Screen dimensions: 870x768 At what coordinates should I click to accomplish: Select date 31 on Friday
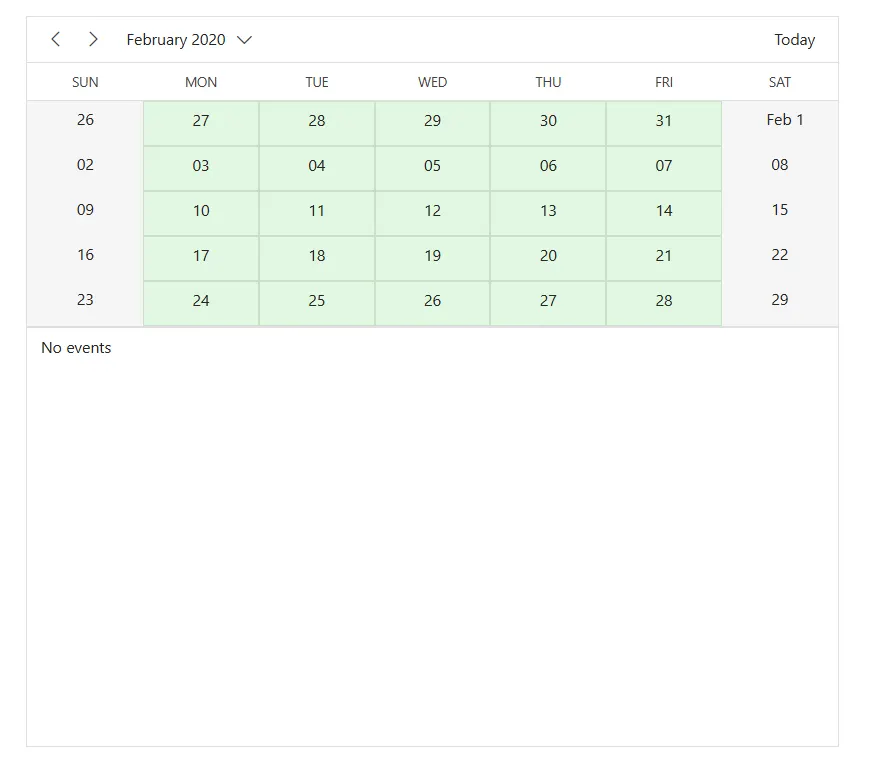pos(664,123)
